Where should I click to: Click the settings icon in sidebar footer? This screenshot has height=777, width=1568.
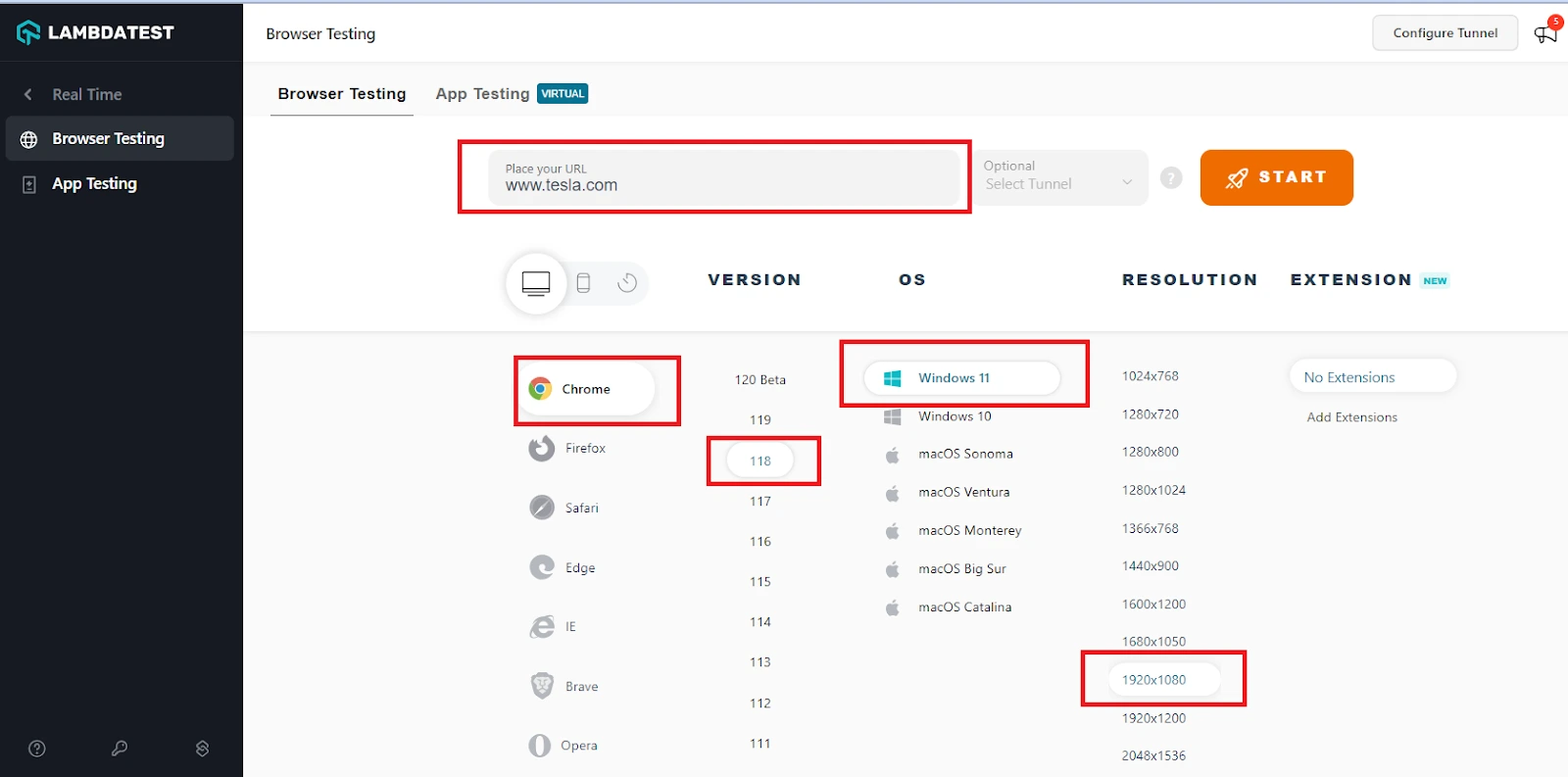[202, 749]
